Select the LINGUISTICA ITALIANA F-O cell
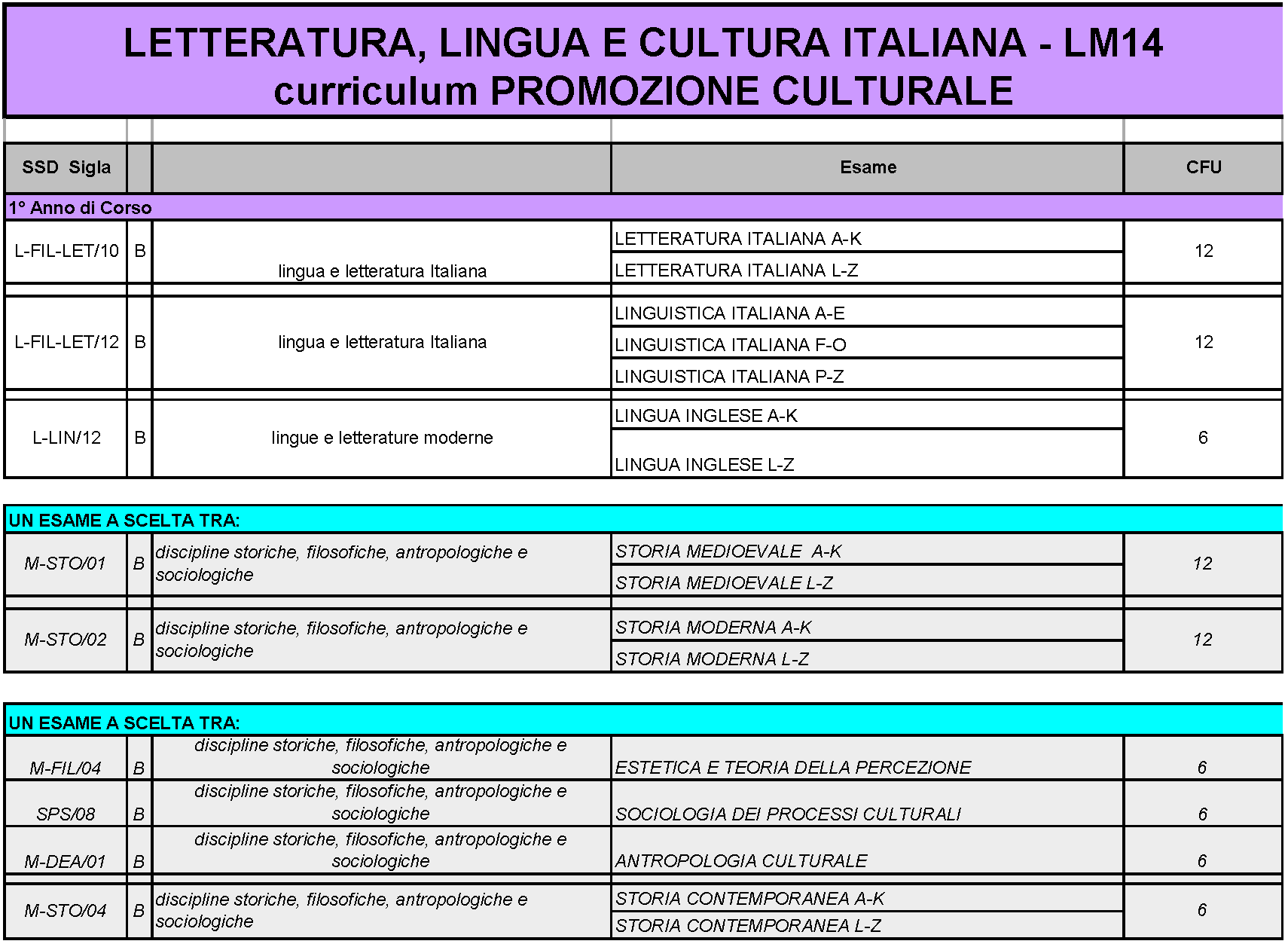 coord(730,345)
